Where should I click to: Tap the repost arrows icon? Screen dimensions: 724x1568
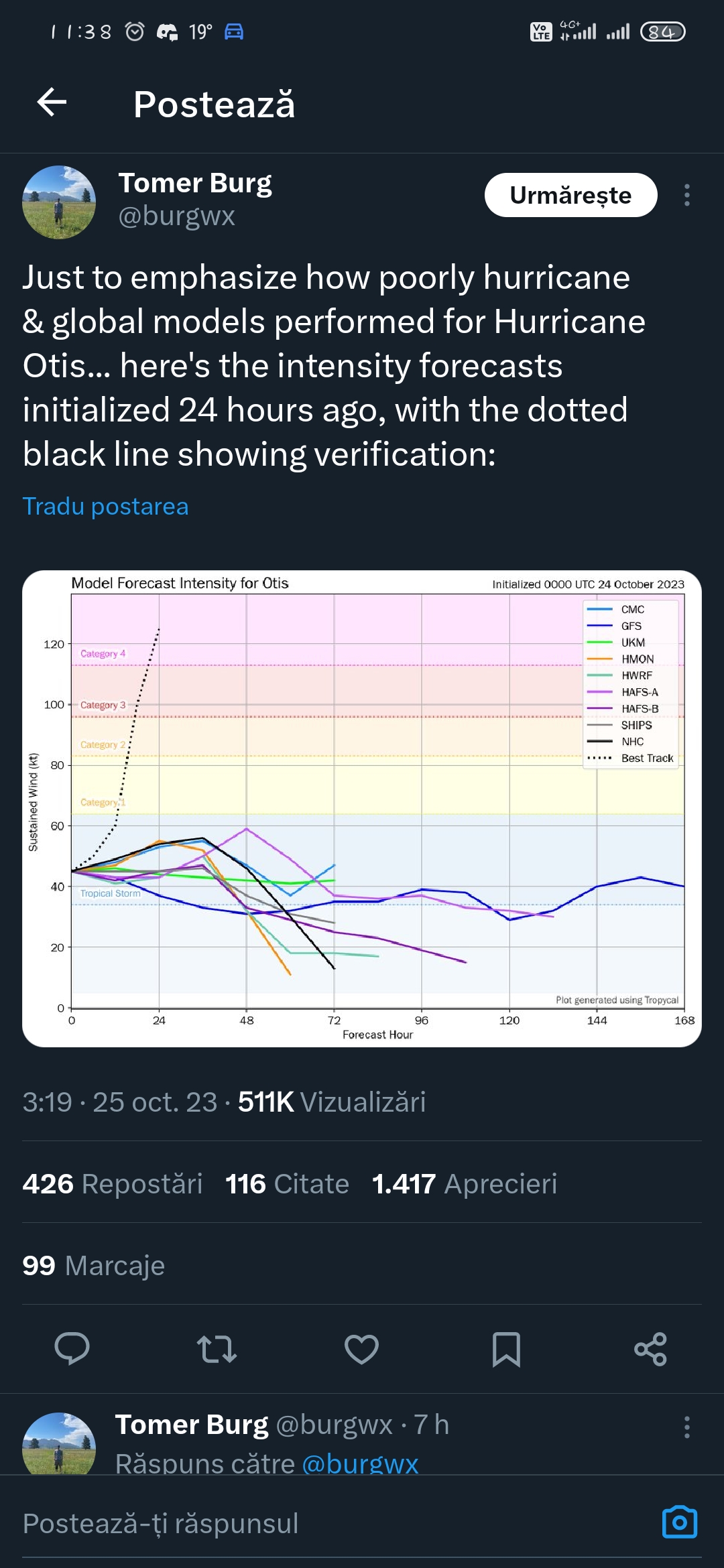(x=217, y=1349)
